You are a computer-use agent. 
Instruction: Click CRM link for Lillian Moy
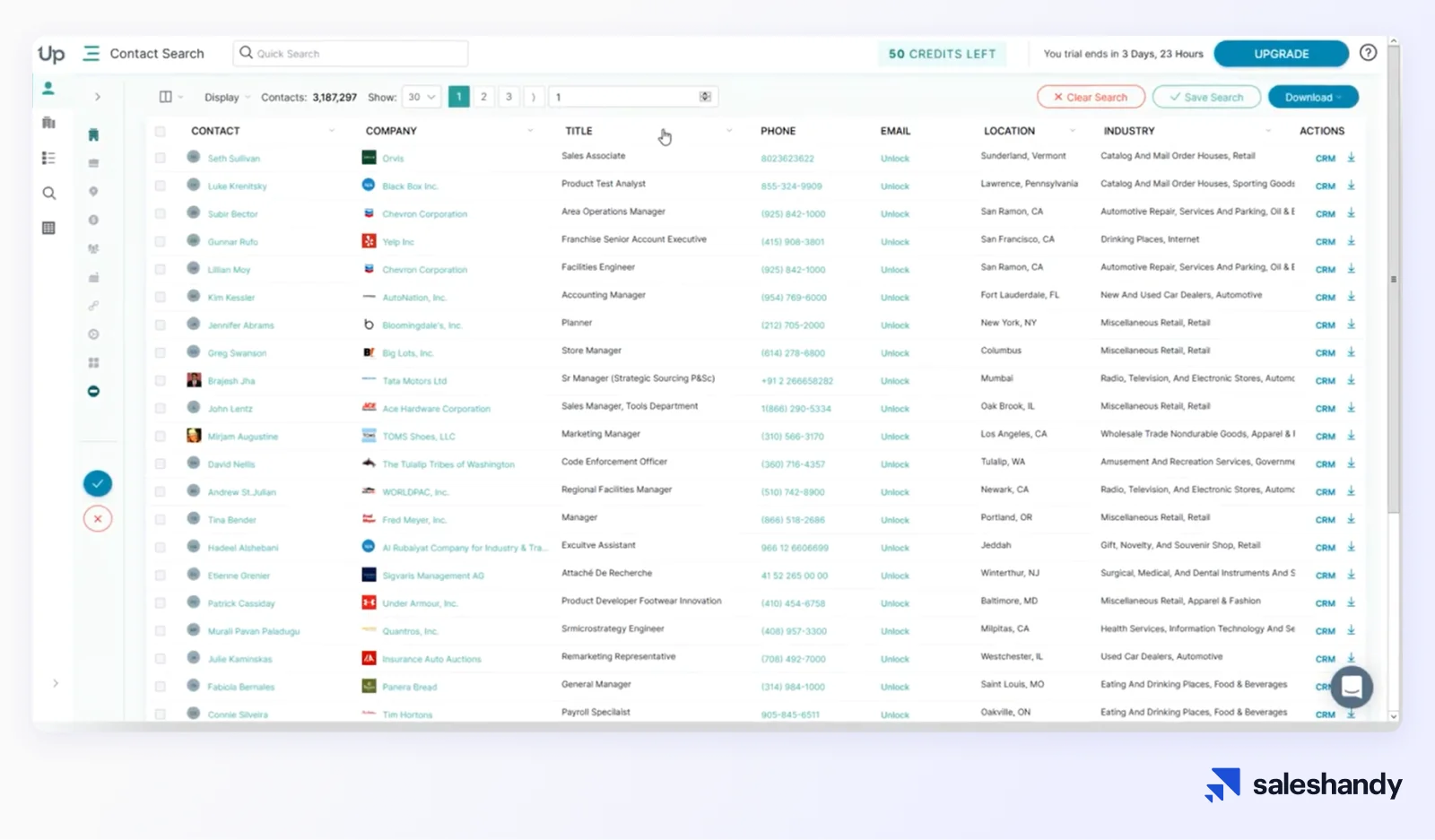click(1326, 270)
